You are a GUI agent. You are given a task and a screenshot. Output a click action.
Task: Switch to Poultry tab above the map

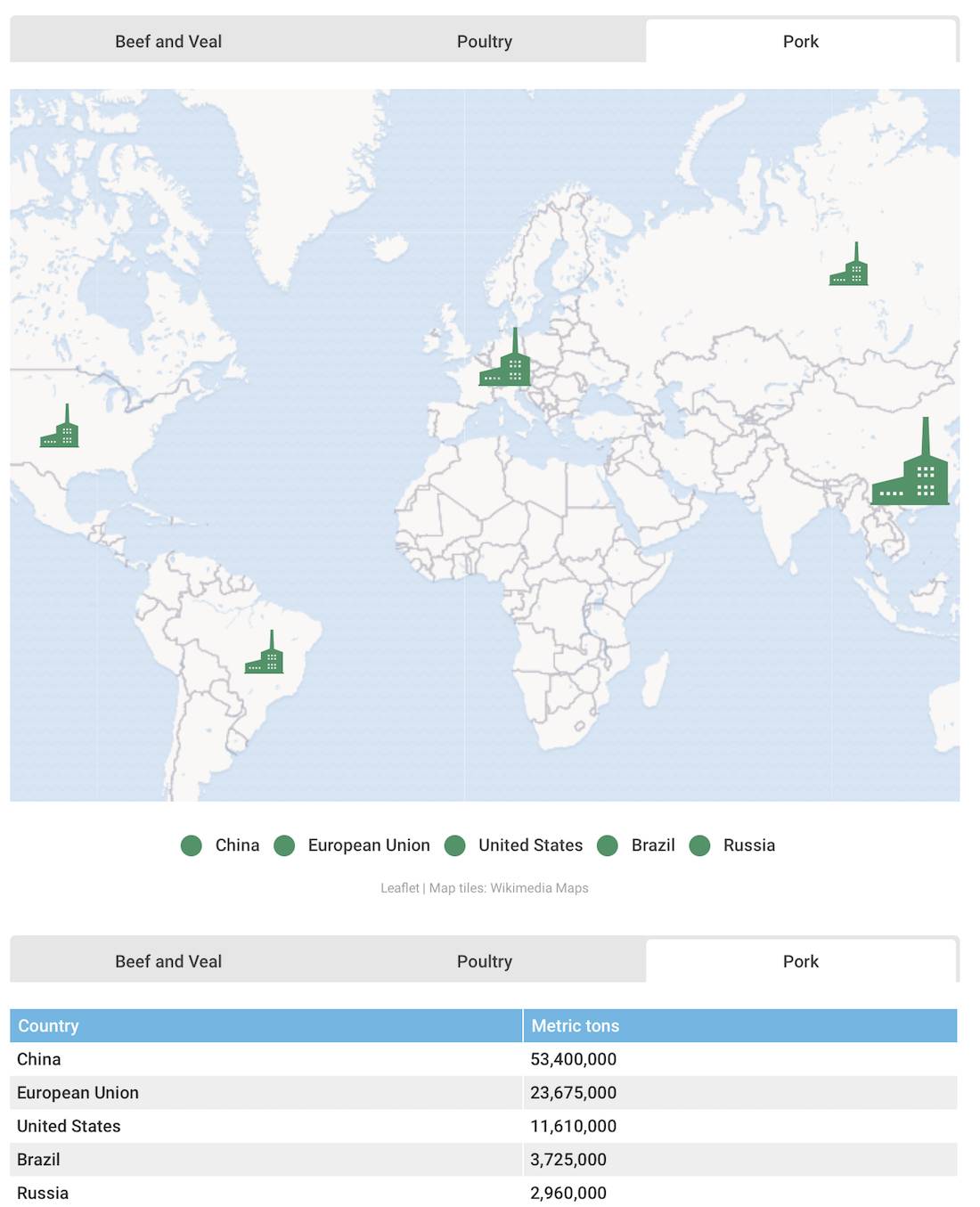pos(484,41)
